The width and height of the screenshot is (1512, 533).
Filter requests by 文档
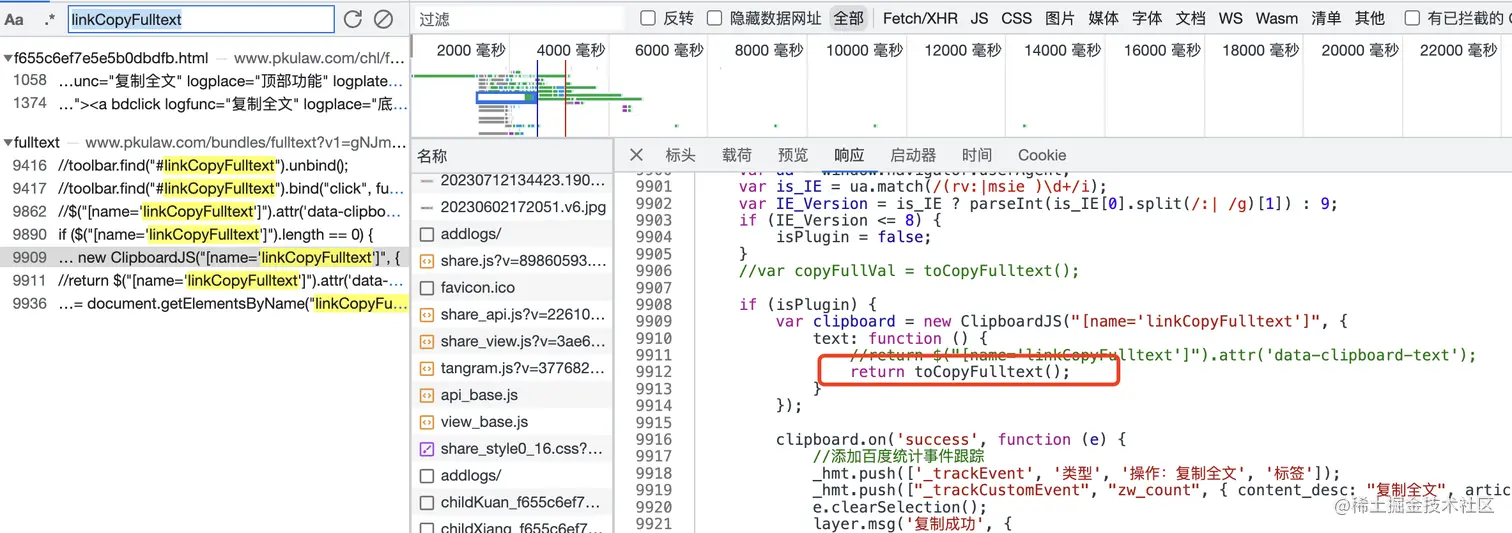point(1190,18)
